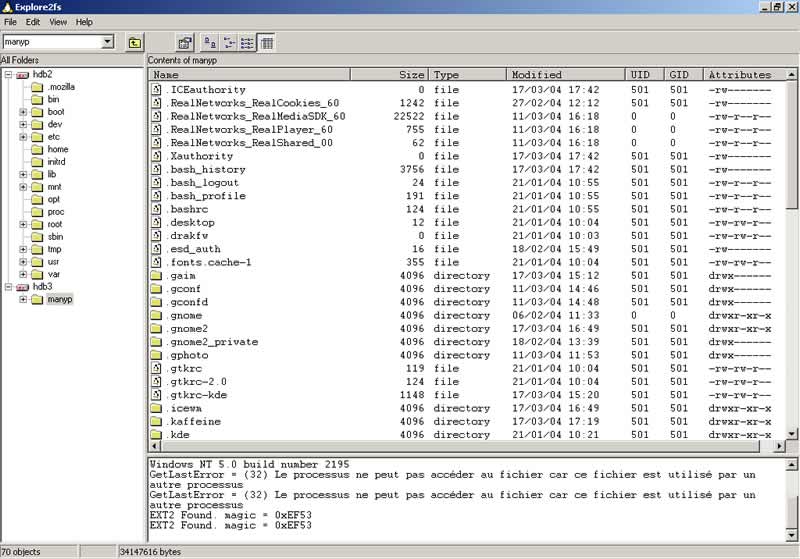Expand the boot folder node
The image size is (800, 559).
point(23,112)
